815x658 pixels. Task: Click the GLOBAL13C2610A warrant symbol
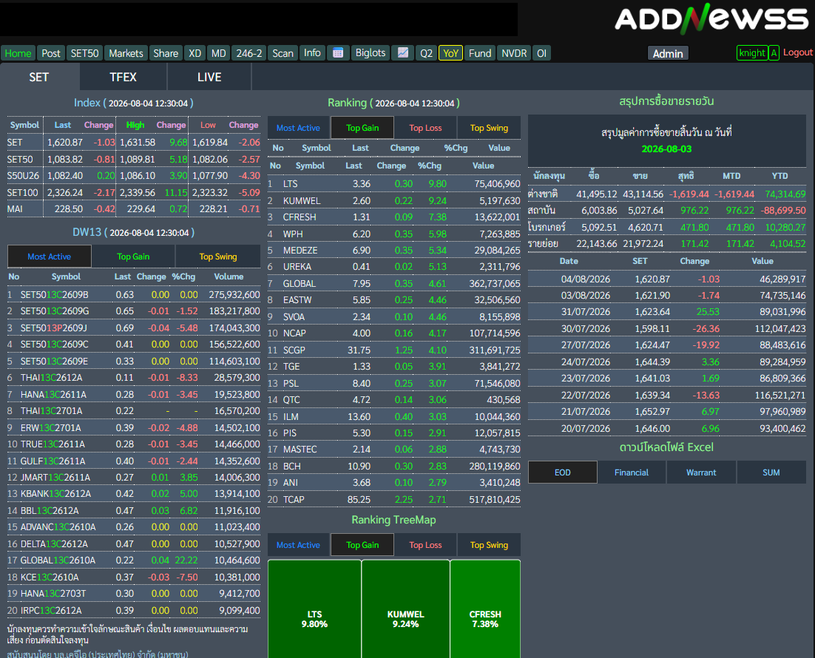click(58, 560)
